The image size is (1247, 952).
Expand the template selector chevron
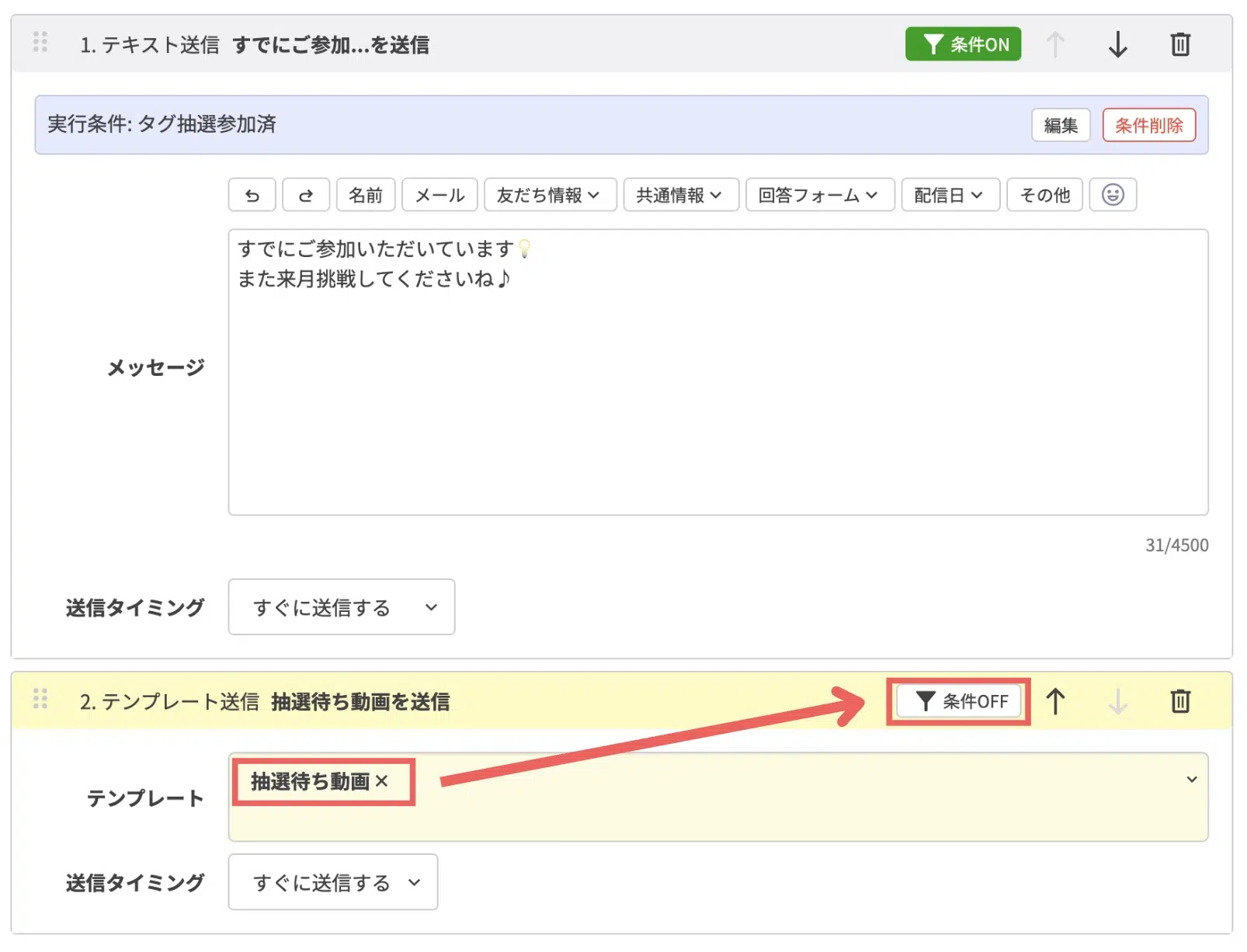(x=1191, y=779)
